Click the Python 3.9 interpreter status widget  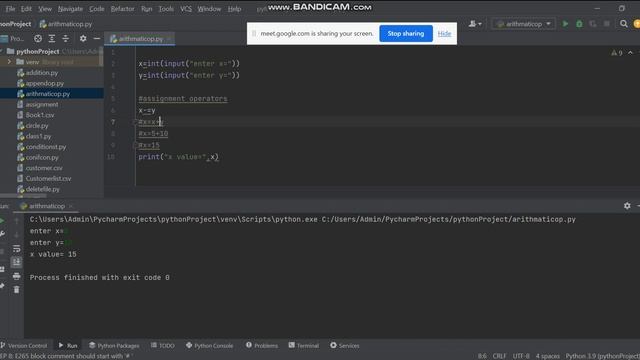tap(602, 356)
